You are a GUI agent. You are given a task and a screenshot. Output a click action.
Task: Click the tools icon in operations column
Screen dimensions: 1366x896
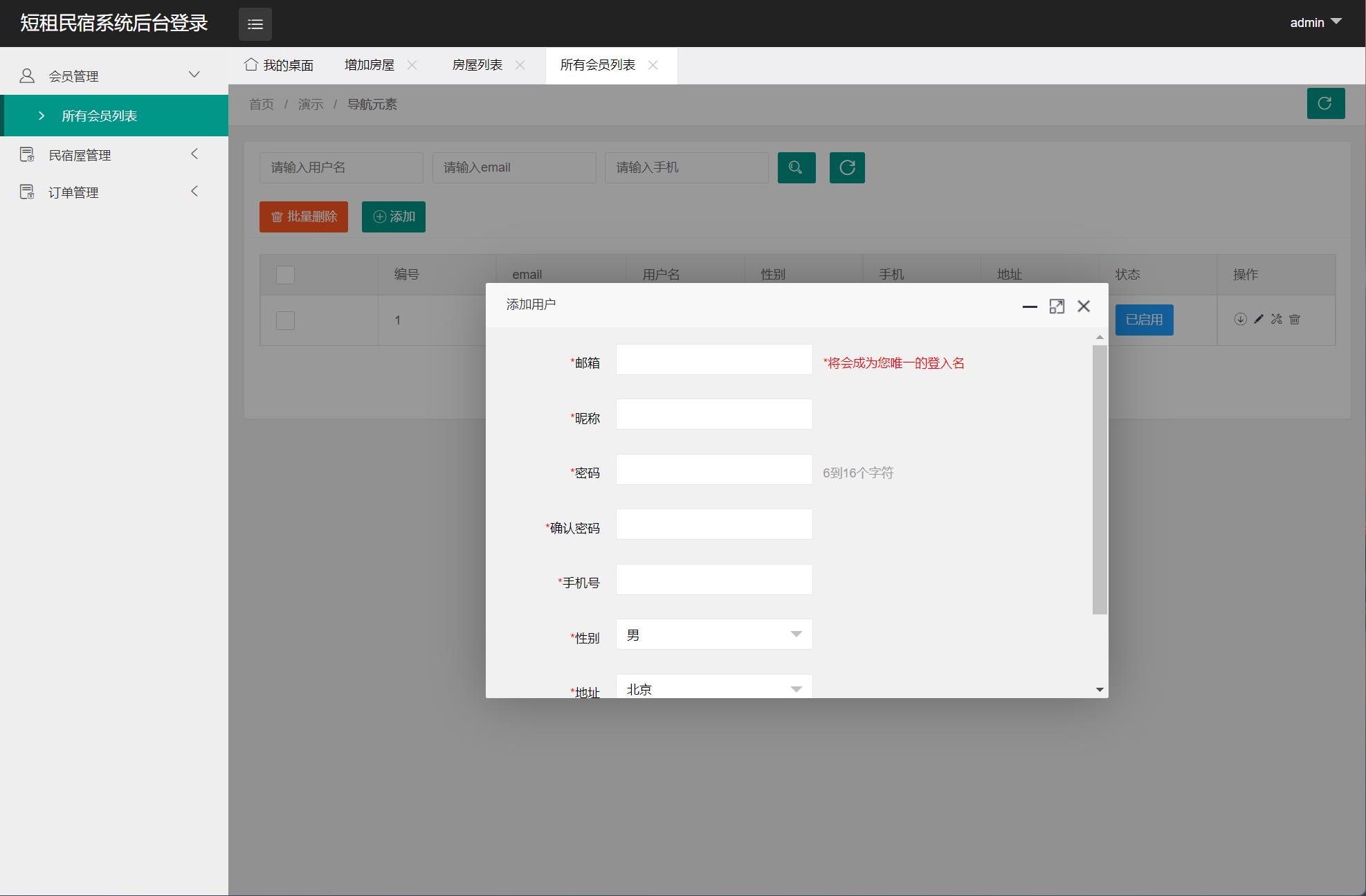tap(1277, 319)
